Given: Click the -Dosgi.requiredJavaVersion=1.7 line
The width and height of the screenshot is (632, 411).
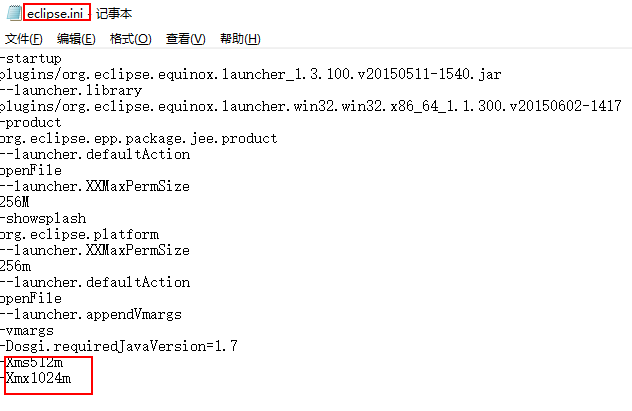Looking at the screenshot, I should point(119,346).
